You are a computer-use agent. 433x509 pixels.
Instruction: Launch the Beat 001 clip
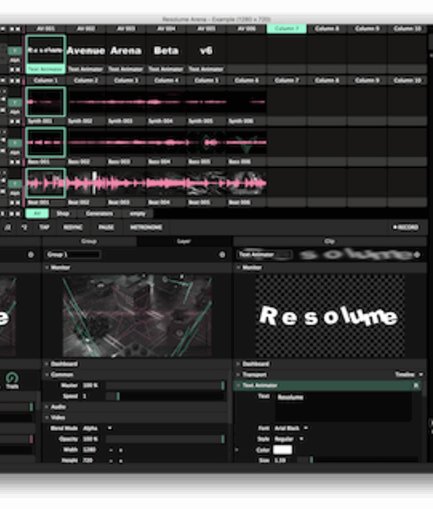coord(46,183)
